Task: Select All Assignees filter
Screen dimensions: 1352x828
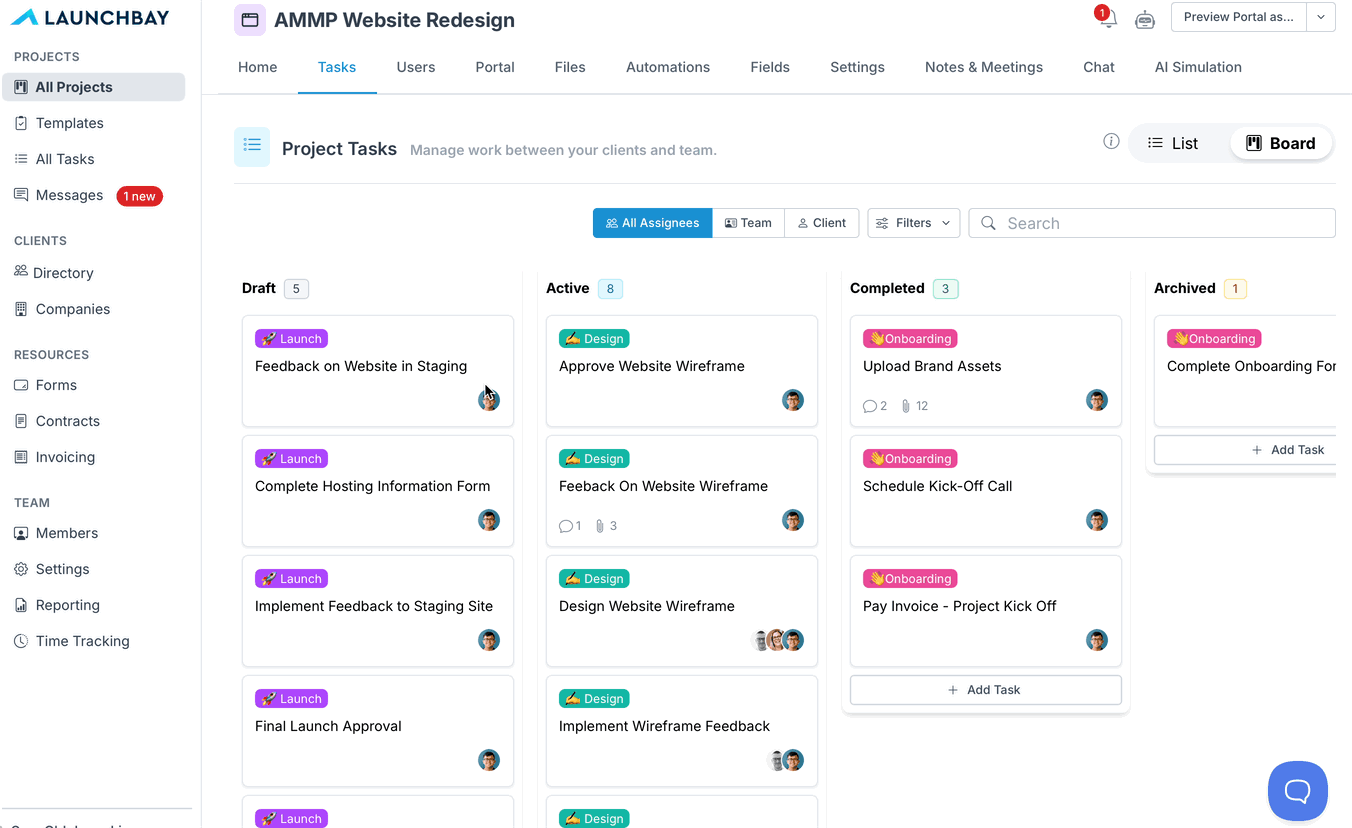Action: 653,223
